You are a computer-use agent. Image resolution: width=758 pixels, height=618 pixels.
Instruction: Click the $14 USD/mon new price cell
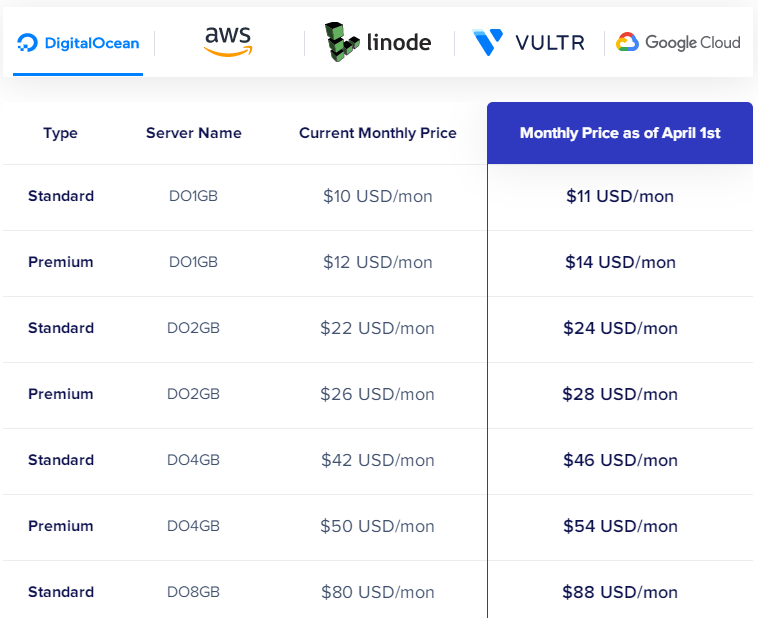(620, 262)
